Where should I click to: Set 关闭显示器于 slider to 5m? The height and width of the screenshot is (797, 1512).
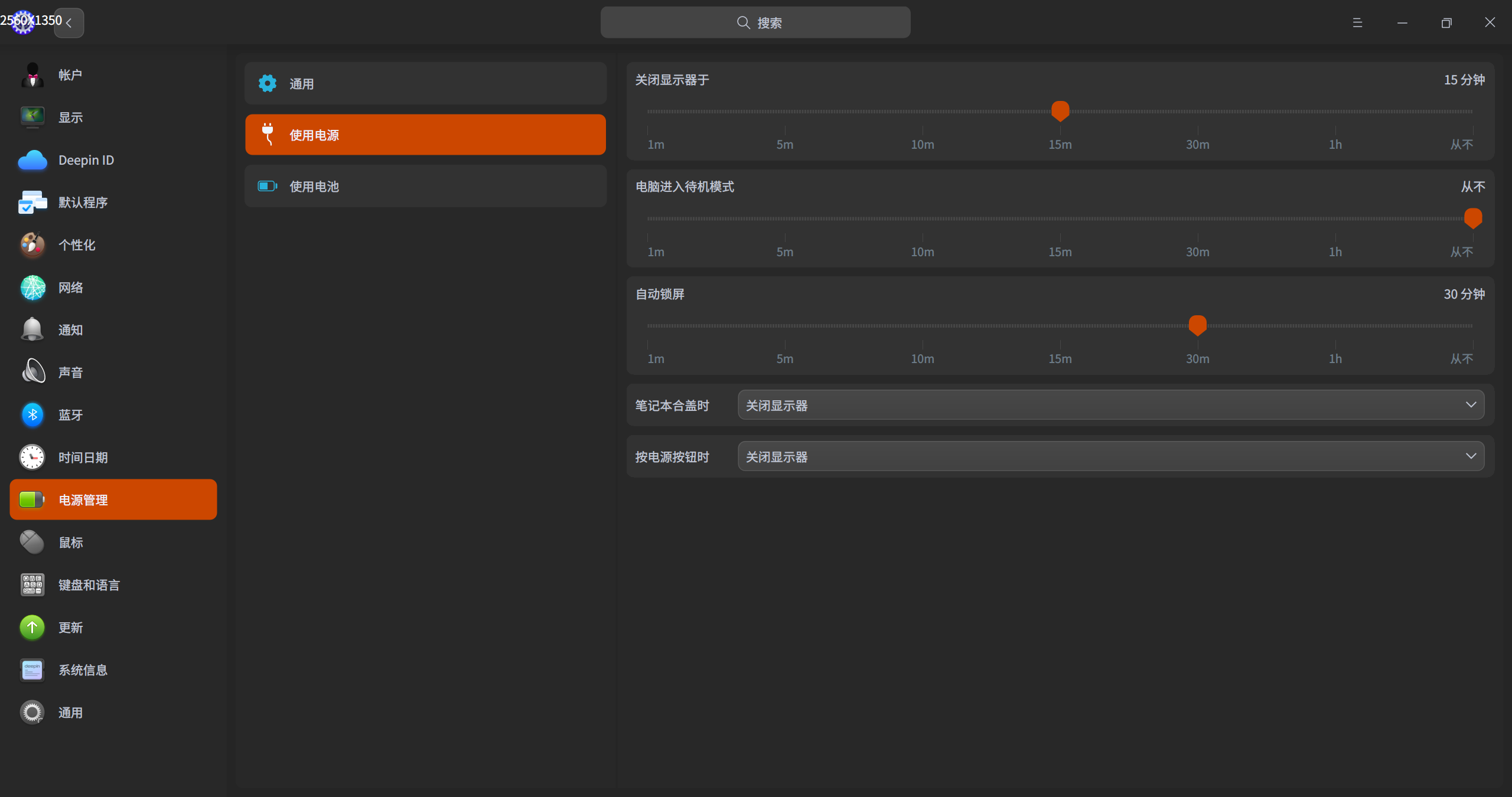pyautogui.click(x=785, y=111)
